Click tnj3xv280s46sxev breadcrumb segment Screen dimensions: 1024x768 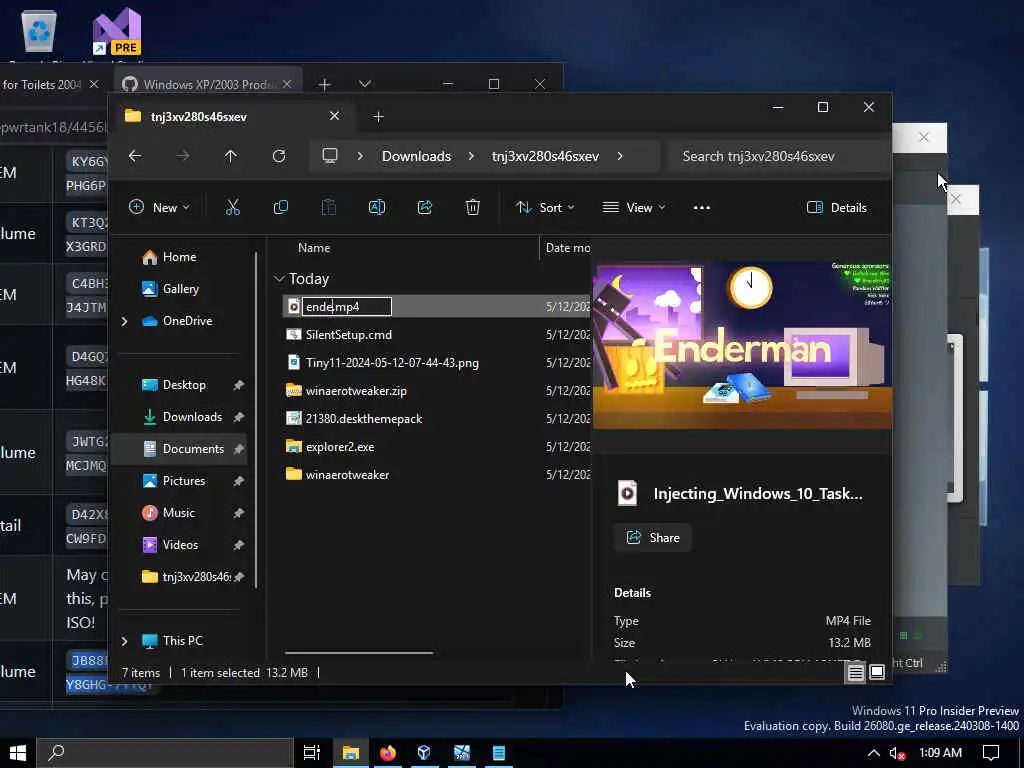tap(545, 156)
